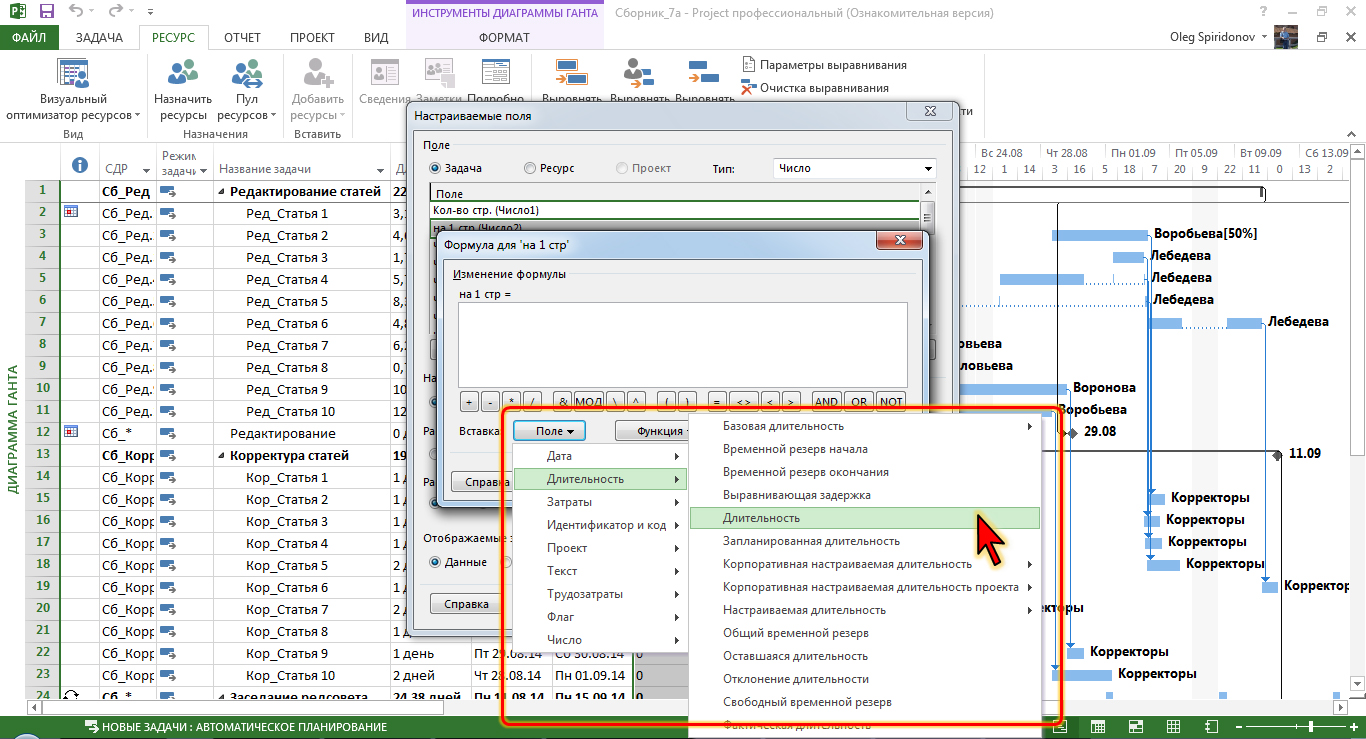Image resolution: width=1366 pixels, height=739 pixels.
Task: Switch to the ОТЧЕТ ribbon tab
Action: [242, 37]
